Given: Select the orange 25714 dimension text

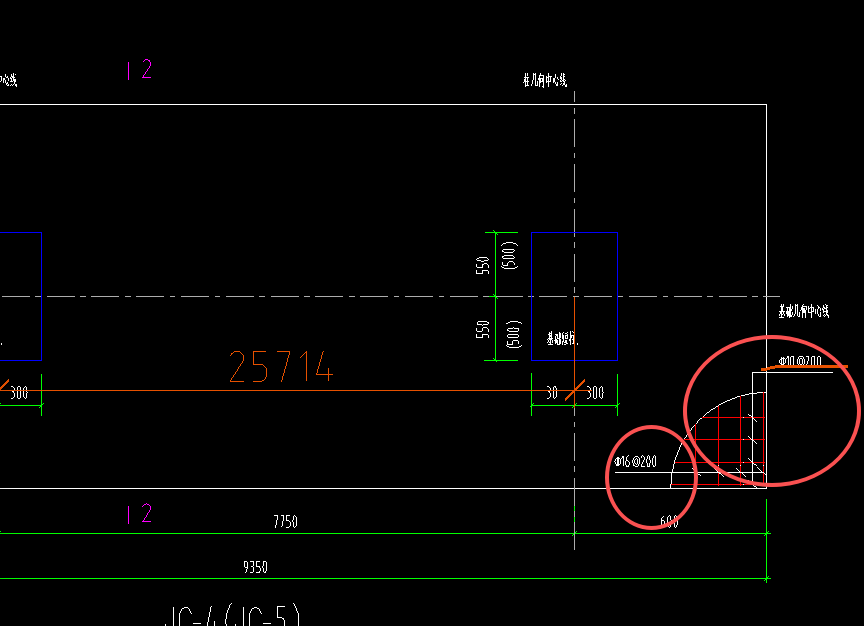Looking at the screenshot, I should tap(281, 367).
